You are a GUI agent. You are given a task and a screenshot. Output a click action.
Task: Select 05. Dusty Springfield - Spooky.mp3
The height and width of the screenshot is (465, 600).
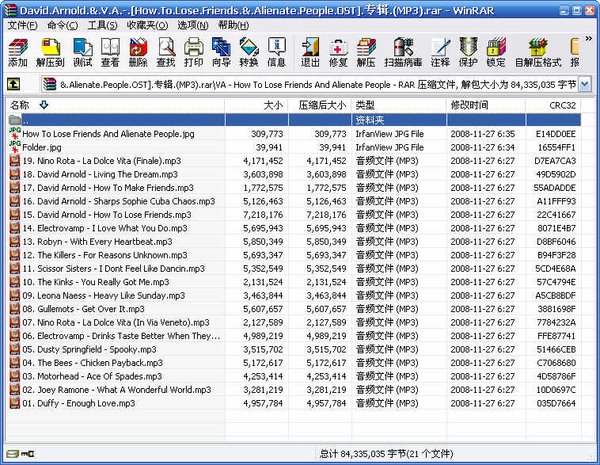(293, 349)
